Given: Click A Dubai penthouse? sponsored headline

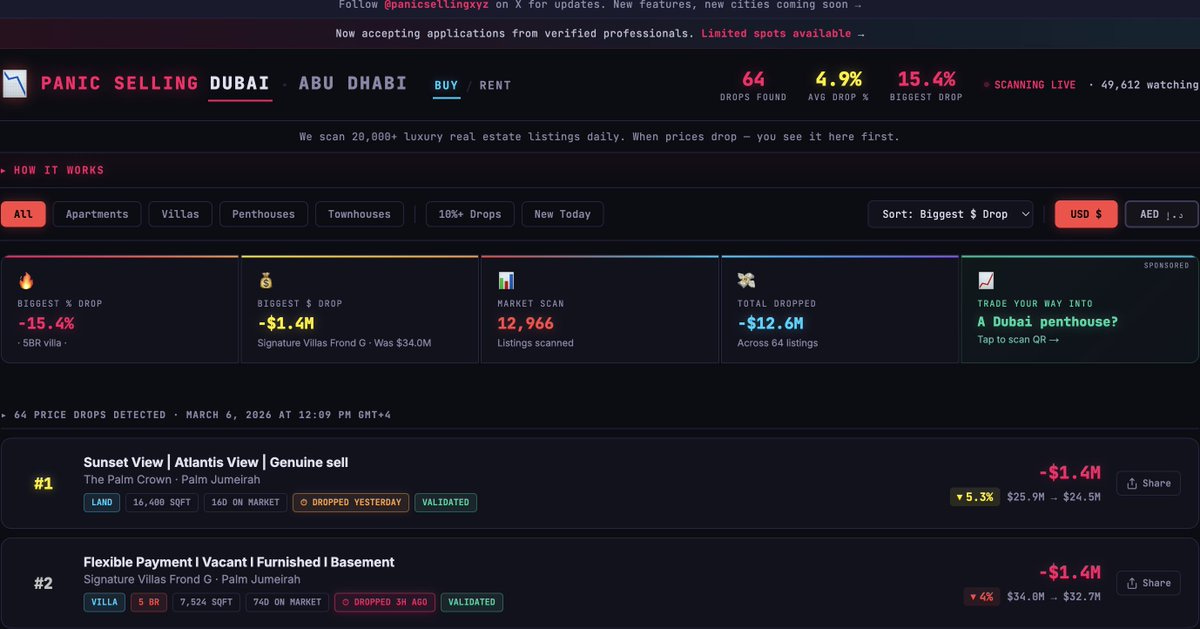Looking at the screenshot, I should [x=1048, y=322].
